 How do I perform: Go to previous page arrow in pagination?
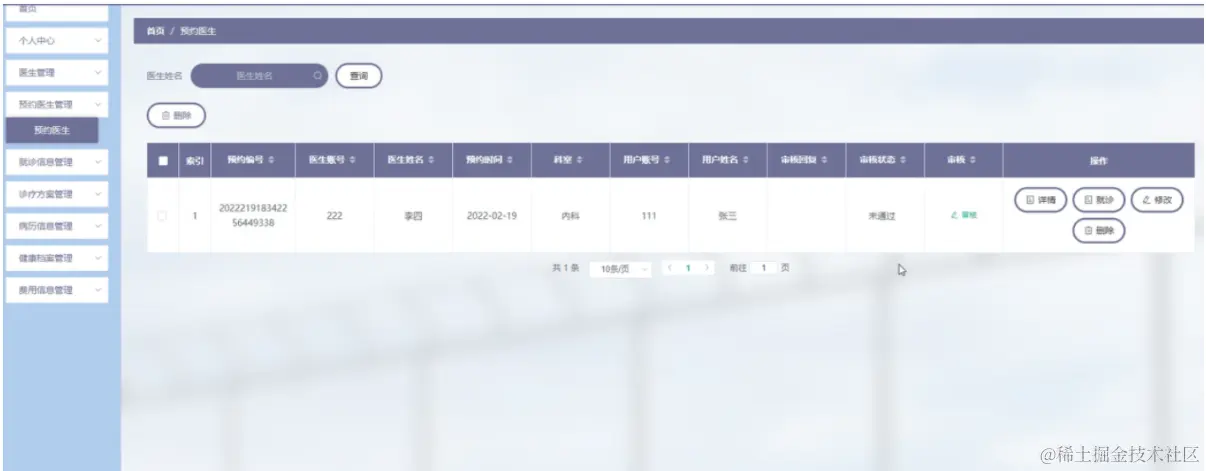tap(668, 269)
